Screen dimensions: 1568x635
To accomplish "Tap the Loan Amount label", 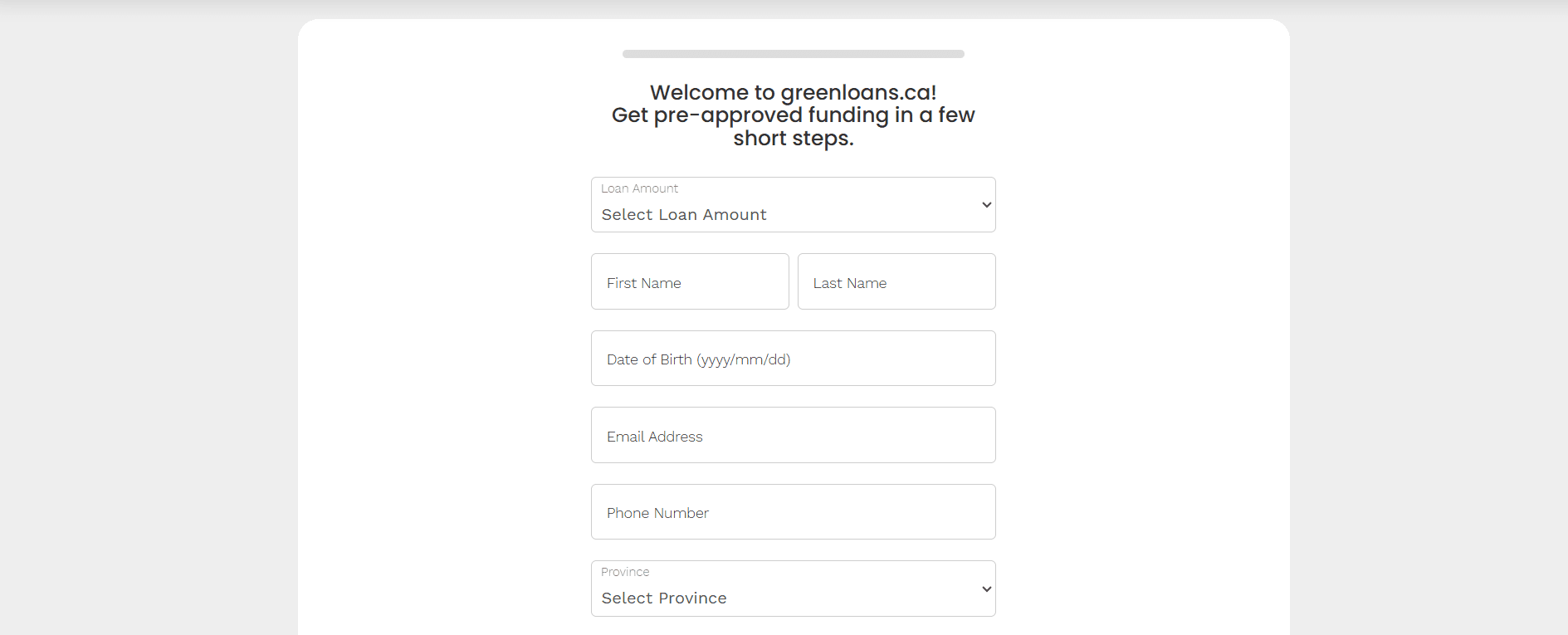I will (x=638, y=188).
